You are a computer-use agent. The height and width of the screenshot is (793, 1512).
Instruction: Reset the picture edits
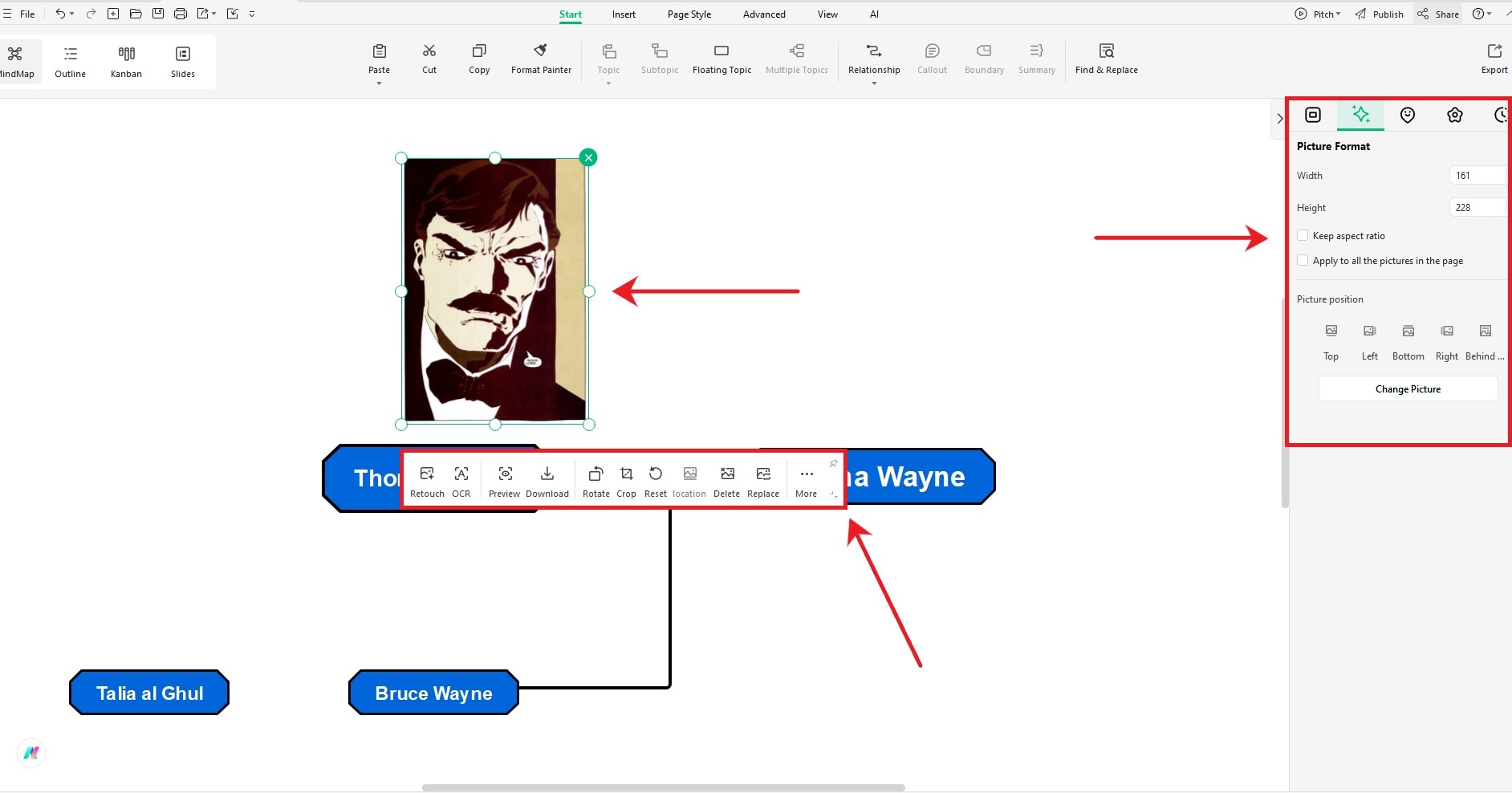coord(656,482)
